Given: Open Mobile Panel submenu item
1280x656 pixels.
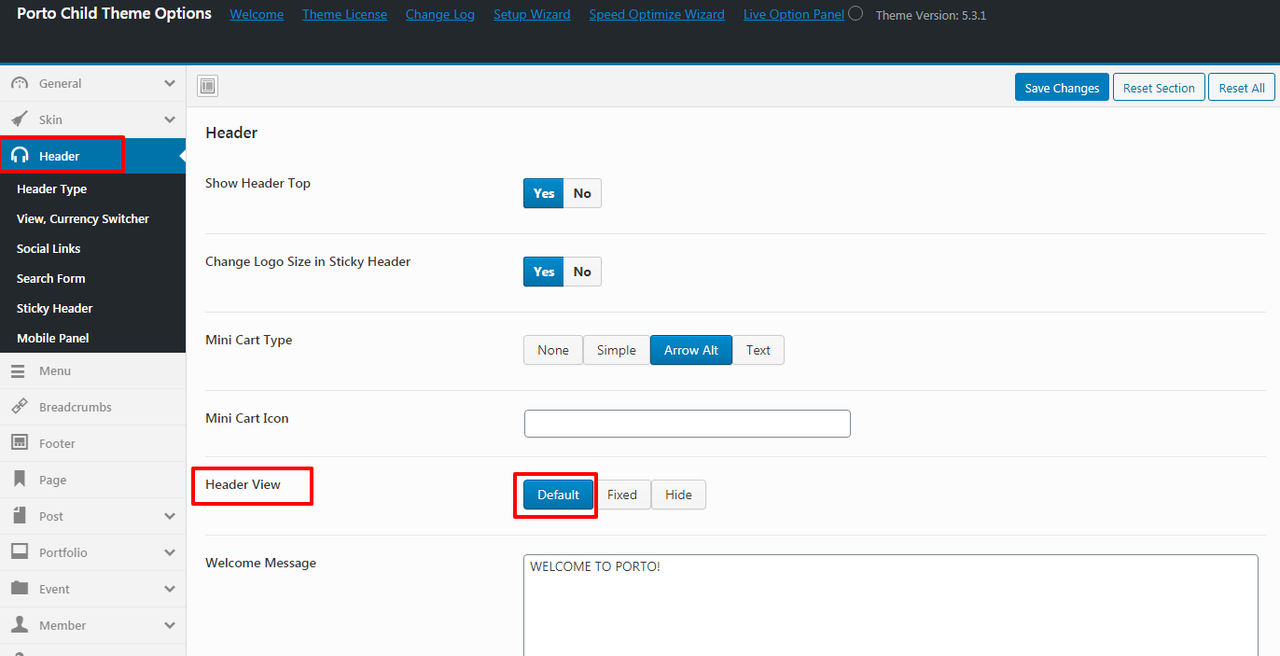Looking at the screenshot, I should point(53,339).
